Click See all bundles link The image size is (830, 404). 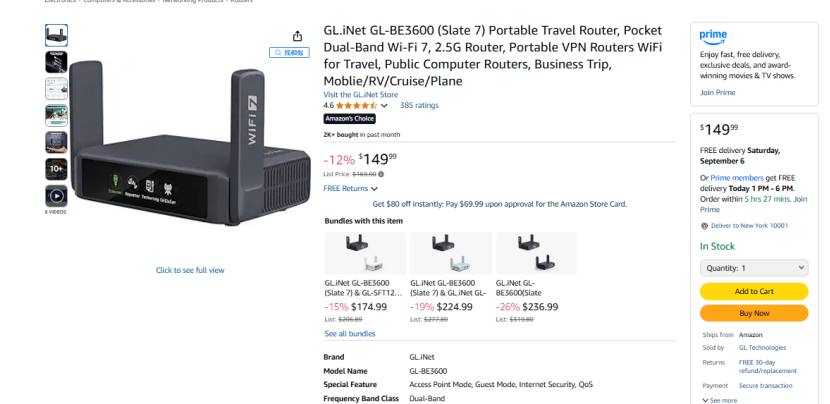tap(350, 334)
